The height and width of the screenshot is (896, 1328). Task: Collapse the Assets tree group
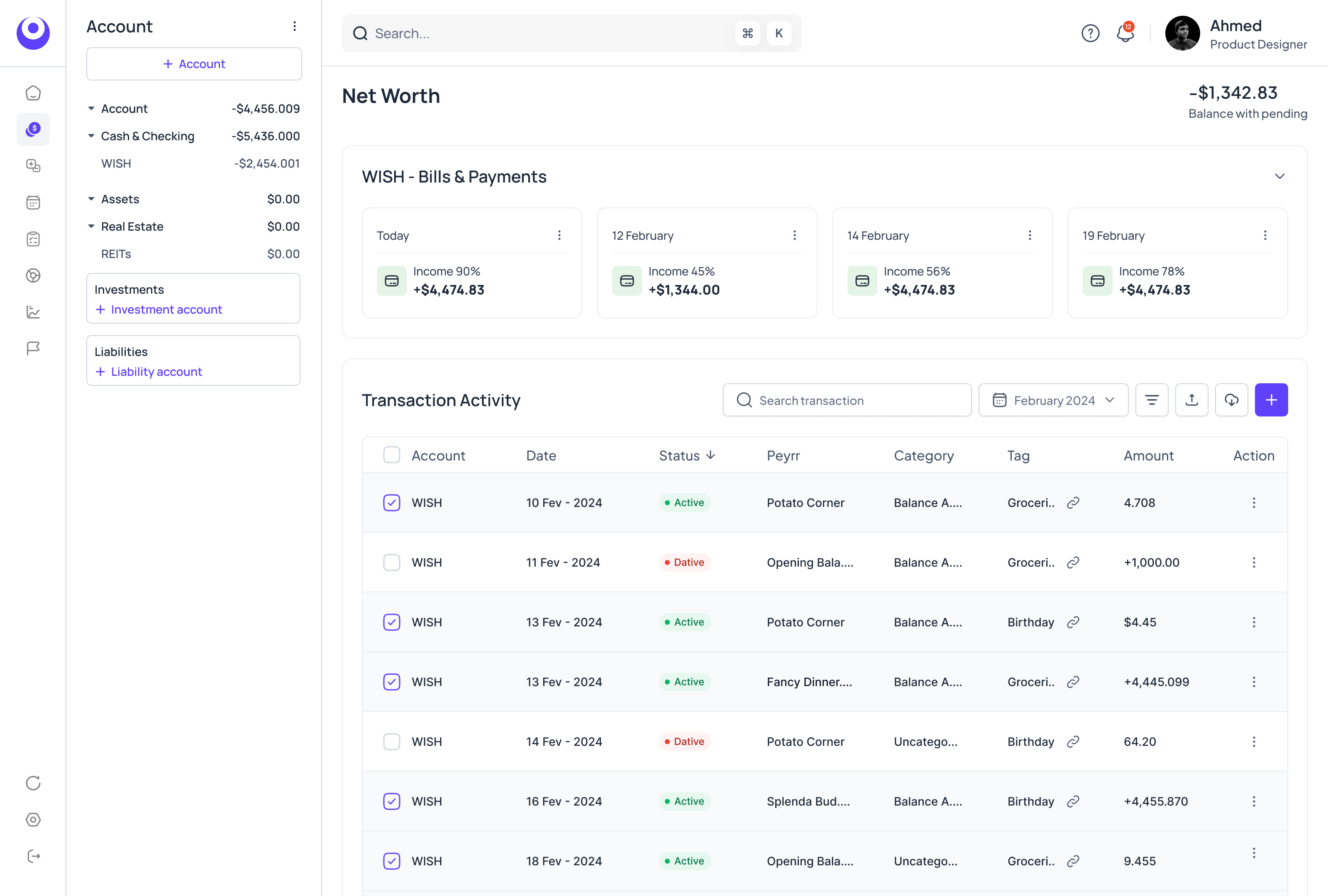click(91, 199)
